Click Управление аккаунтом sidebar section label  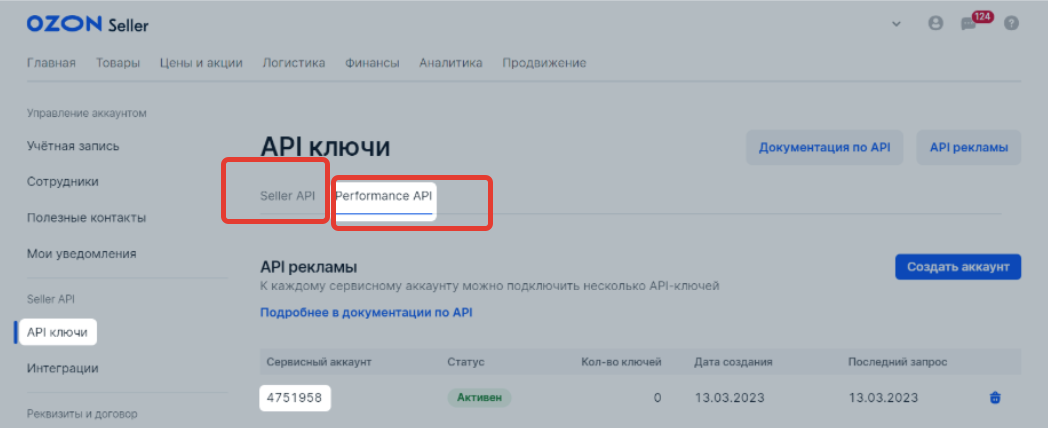(x=87, y=113)
